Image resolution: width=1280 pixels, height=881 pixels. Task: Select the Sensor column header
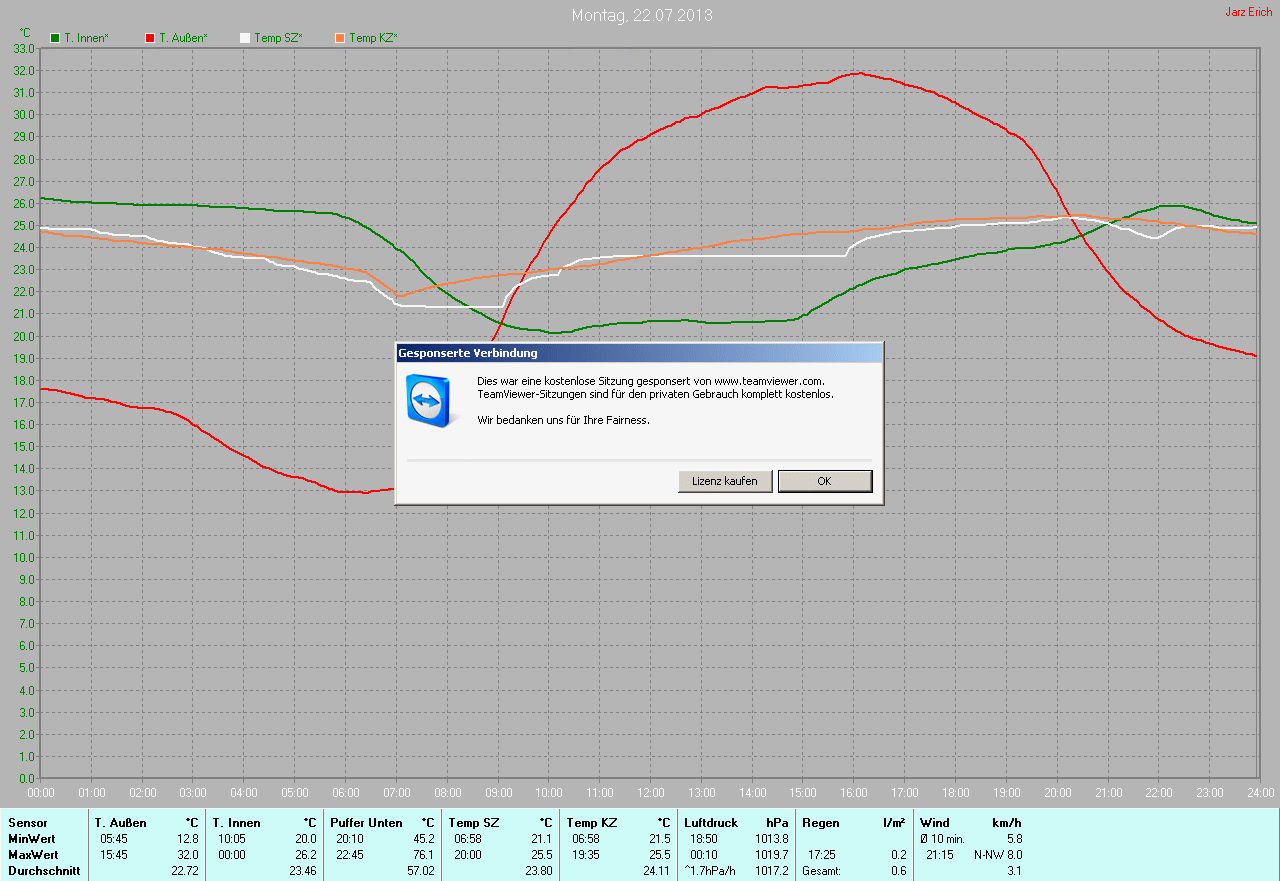[27, 823]
